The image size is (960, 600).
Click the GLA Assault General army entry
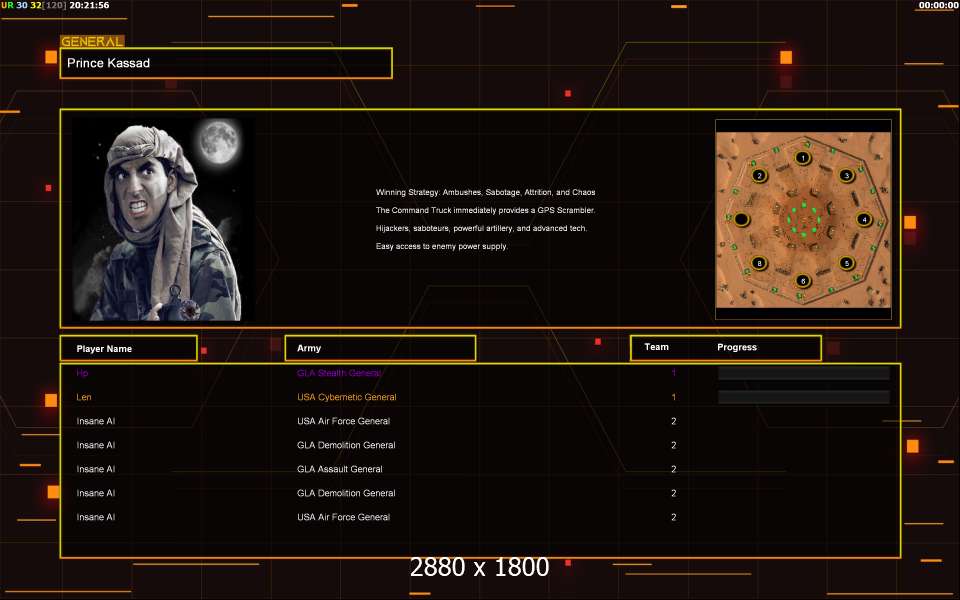tap(340, 469)
